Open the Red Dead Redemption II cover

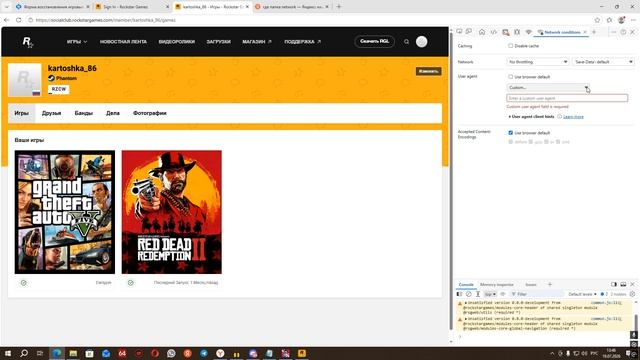[171, 212]
